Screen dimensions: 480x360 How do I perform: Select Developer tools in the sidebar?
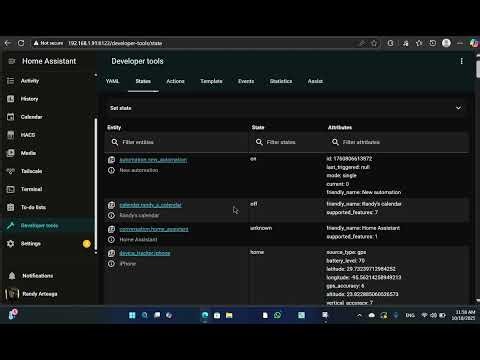tap(47, 225)
